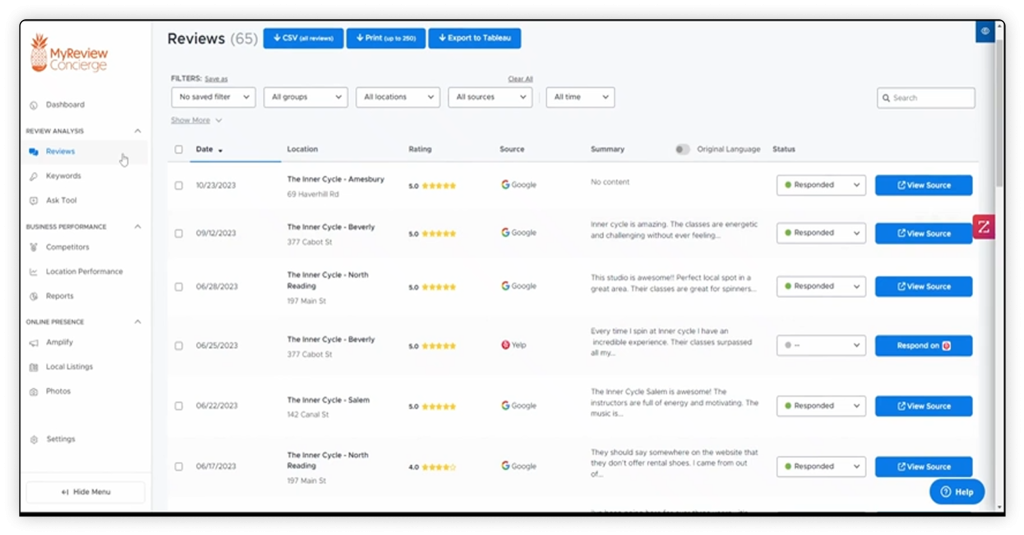This screenshot has width=1024, height=535.
Task: Click the Search input field
Action: (926, 98)
